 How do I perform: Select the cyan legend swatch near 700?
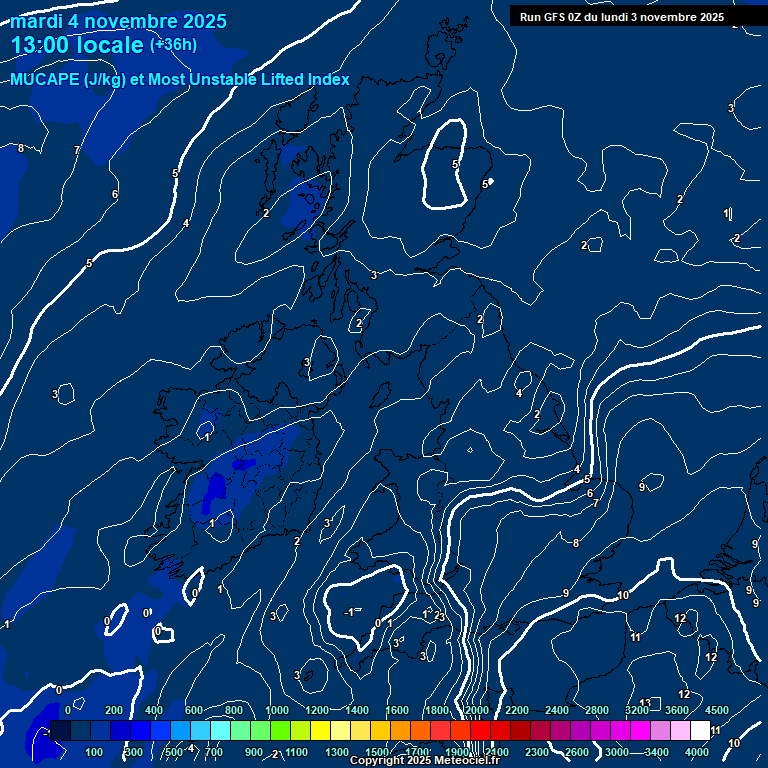tap(220, 731)
